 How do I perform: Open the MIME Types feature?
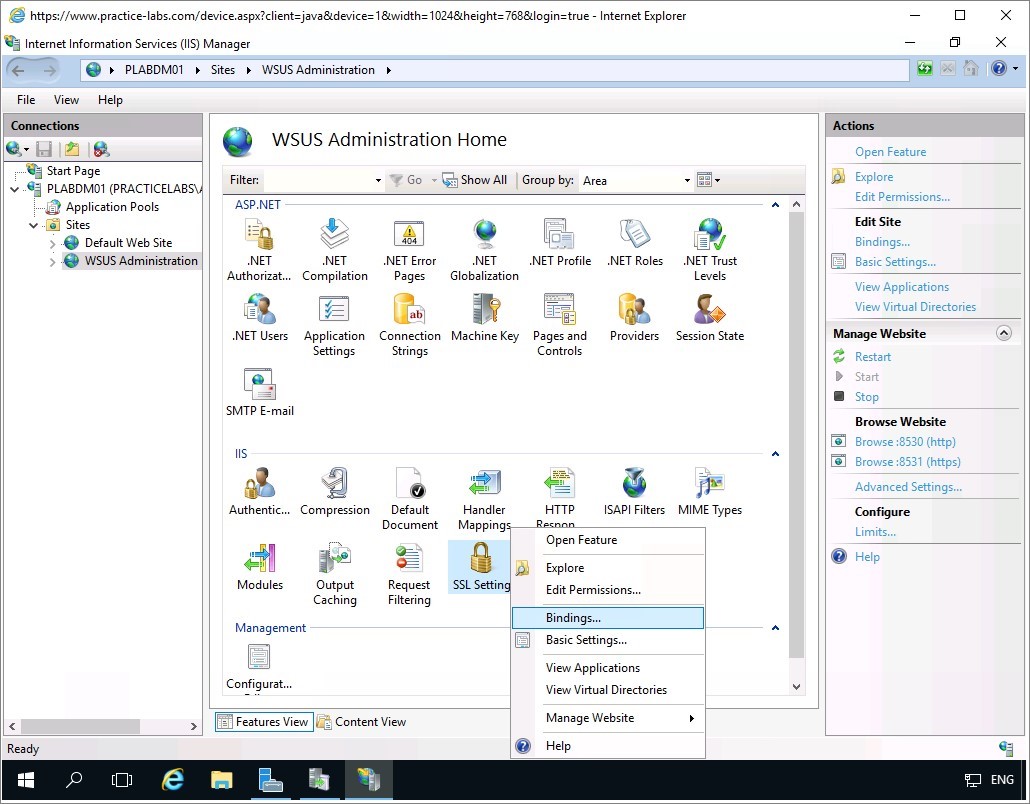(710, 492)
